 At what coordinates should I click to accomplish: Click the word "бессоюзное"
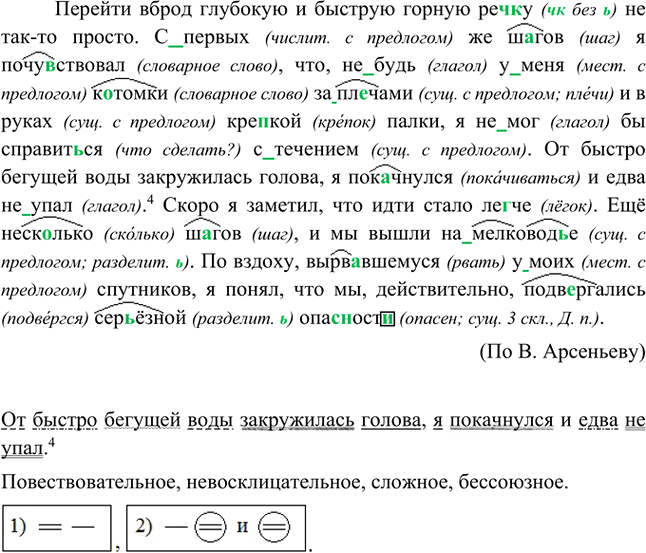click(513, 482)
